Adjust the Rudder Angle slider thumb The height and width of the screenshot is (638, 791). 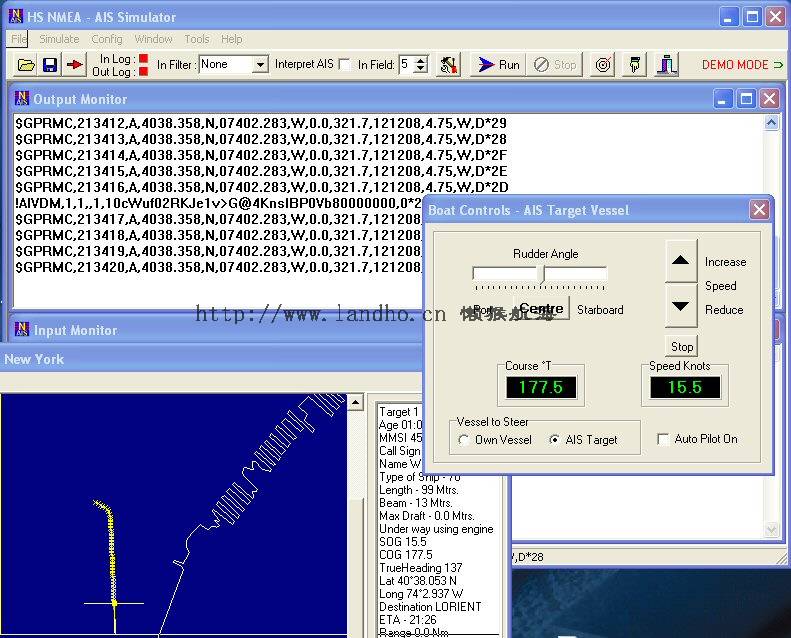click(541, 274)
